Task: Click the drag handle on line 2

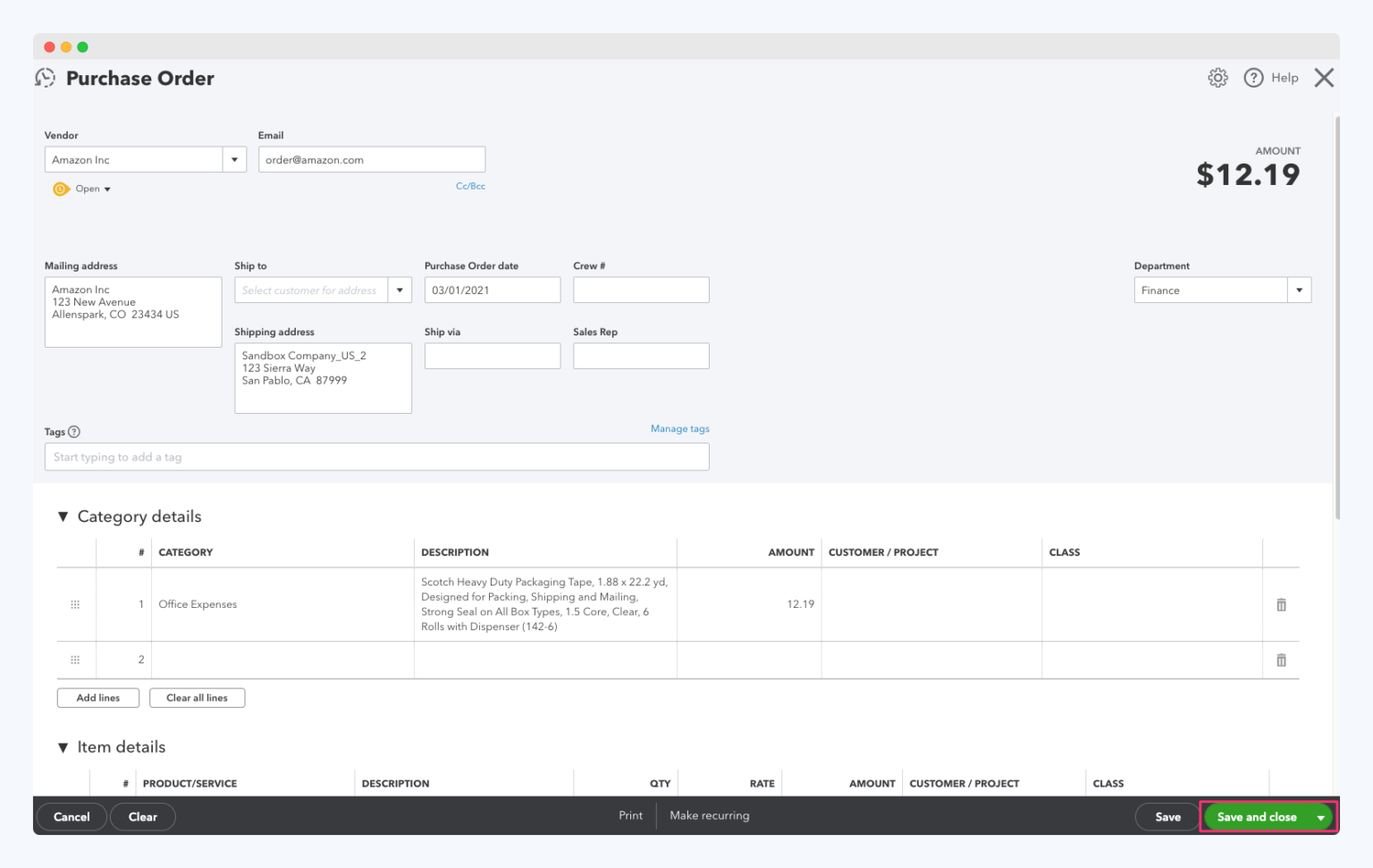Action: 75,660
